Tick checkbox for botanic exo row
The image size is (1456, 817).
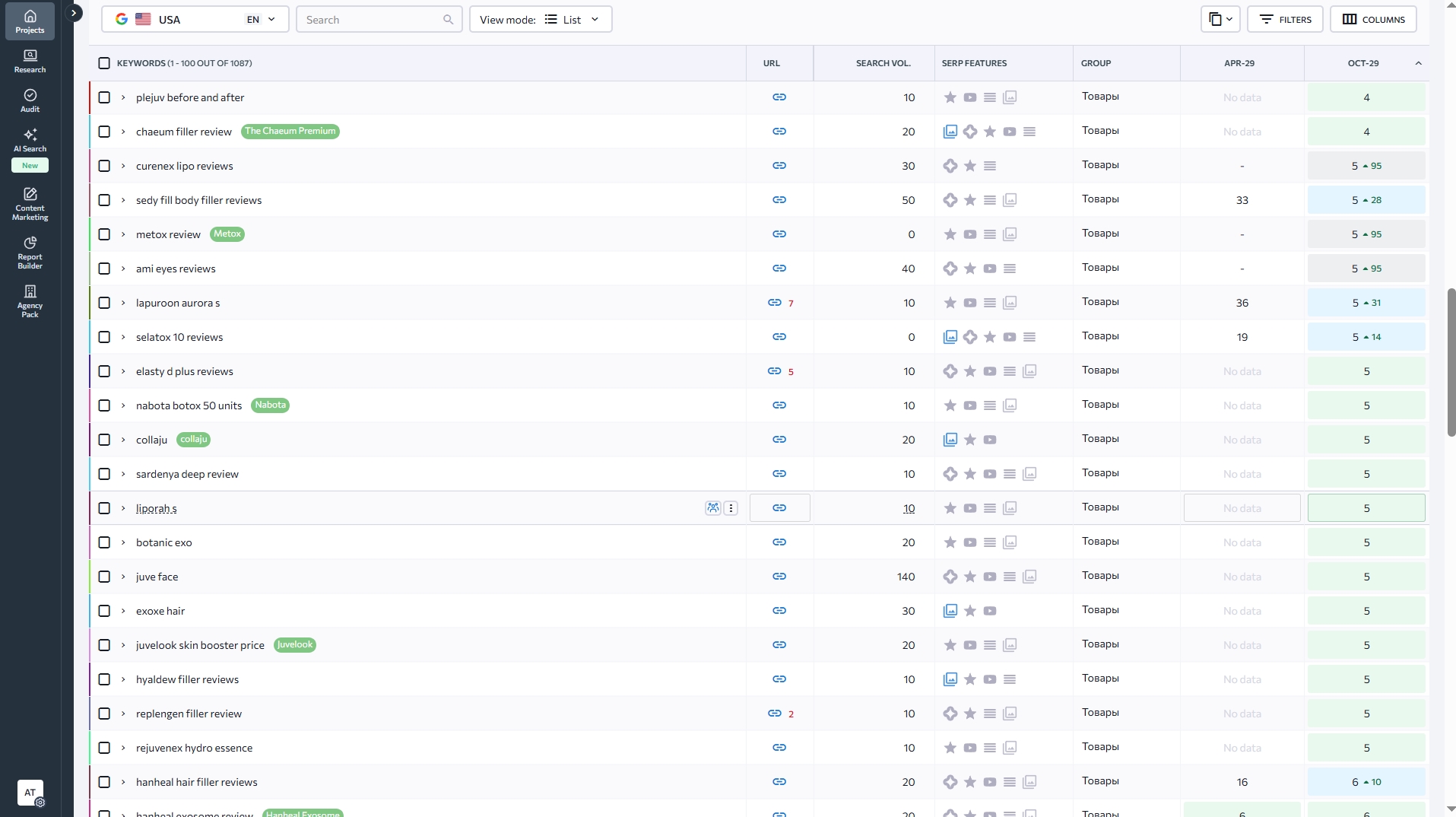click(104, 542)
